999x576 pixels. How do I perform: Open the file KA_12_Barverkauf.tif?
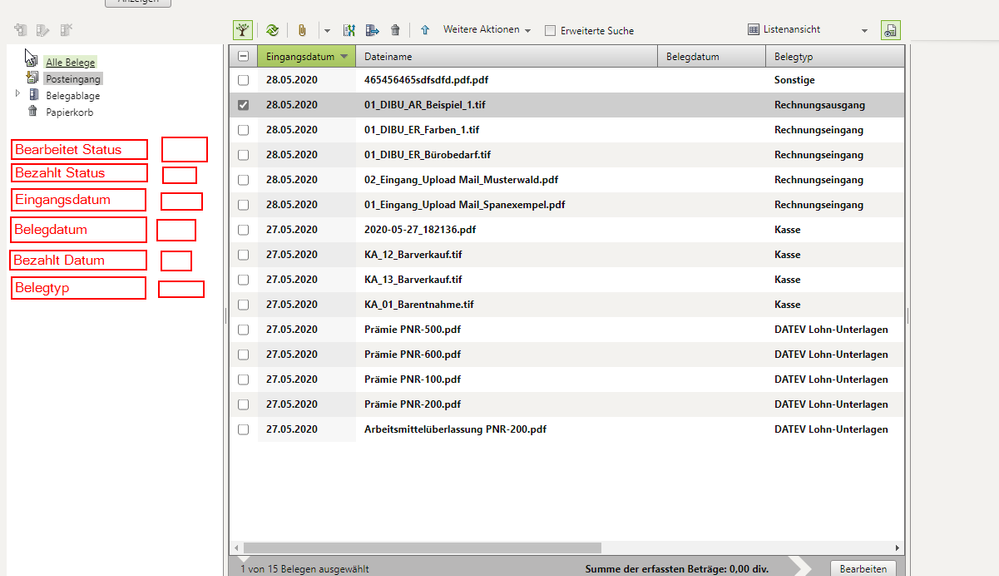[413, 255]
